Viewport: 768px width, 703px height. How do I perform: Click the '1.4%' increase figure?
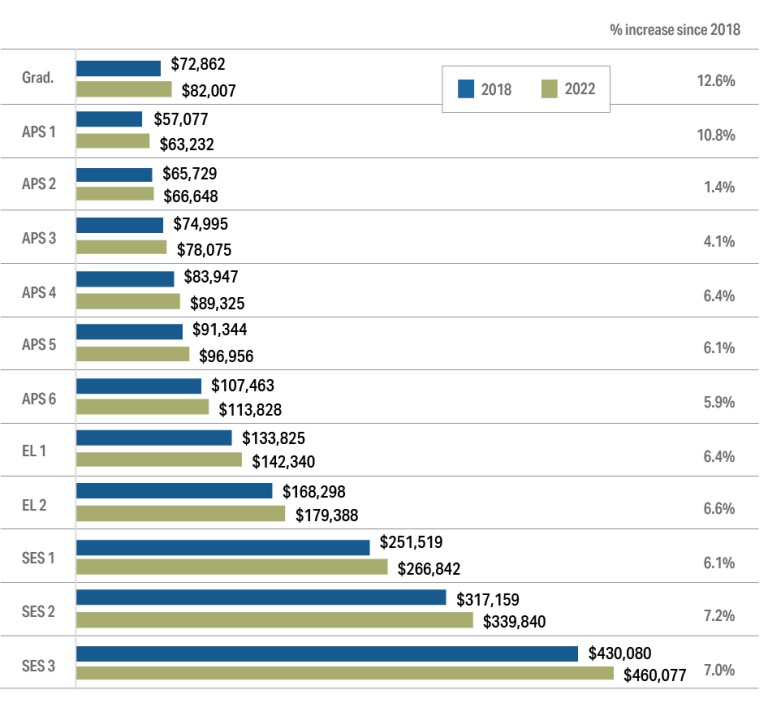click(x=720, y=187)
